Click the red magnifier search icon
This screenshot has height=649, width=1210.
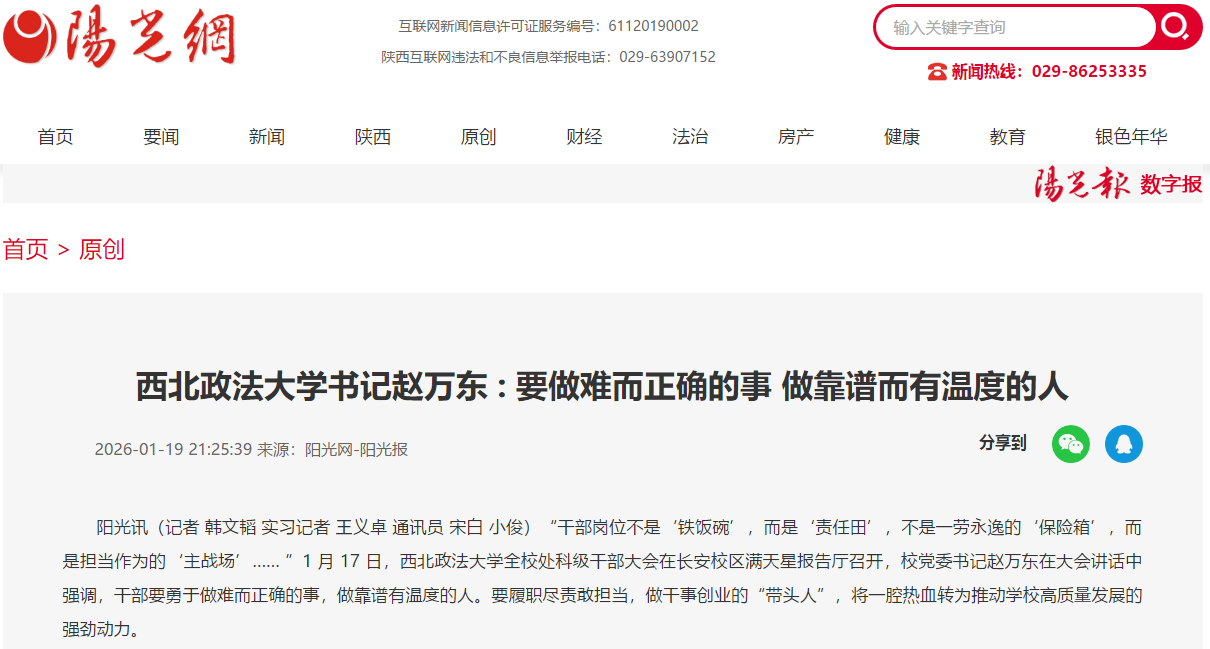coord(1177,27)
